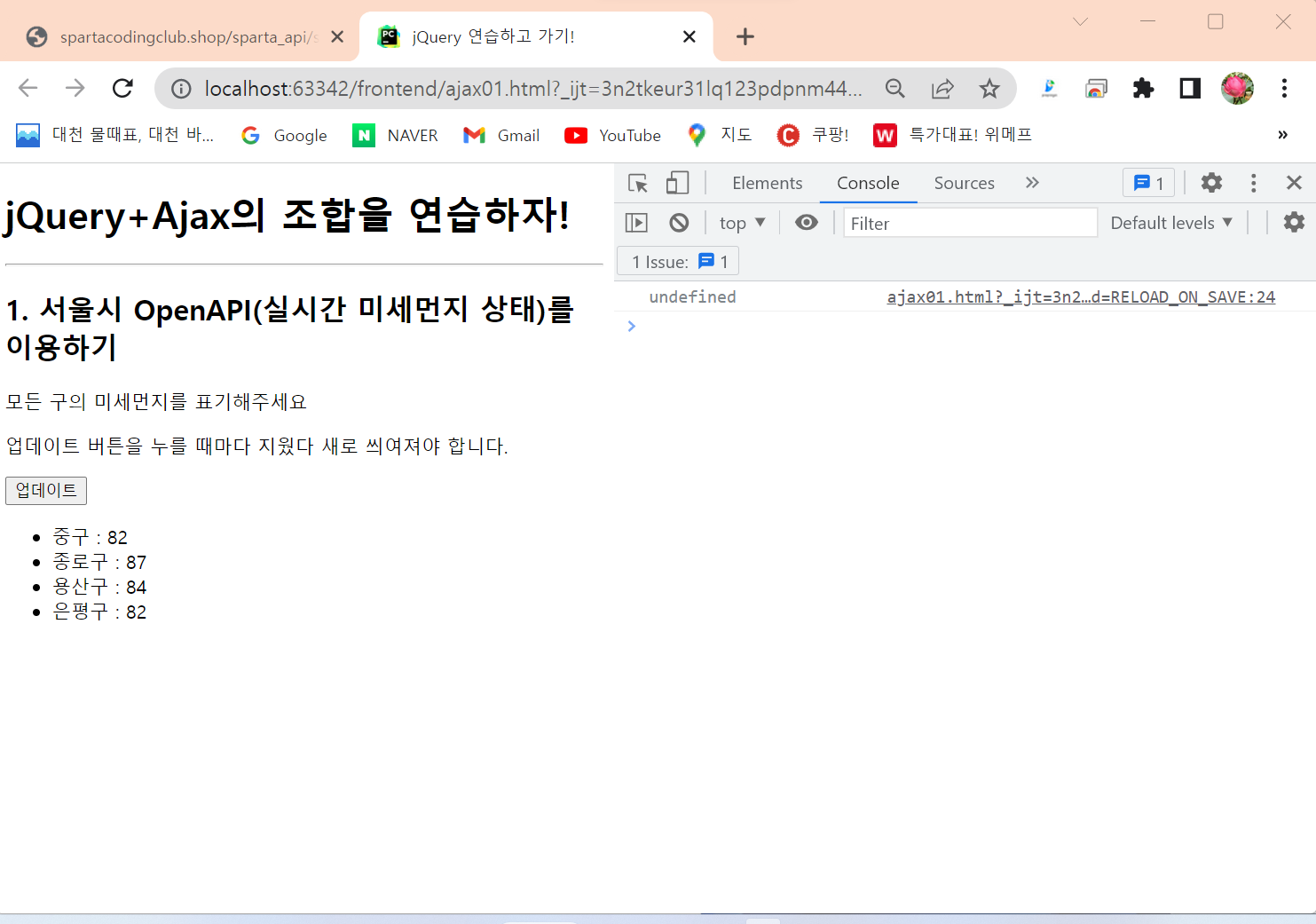Bookmark this tab with star icon
The height and width of the screenshot is (924, 1316).
[x=989, y=88]
